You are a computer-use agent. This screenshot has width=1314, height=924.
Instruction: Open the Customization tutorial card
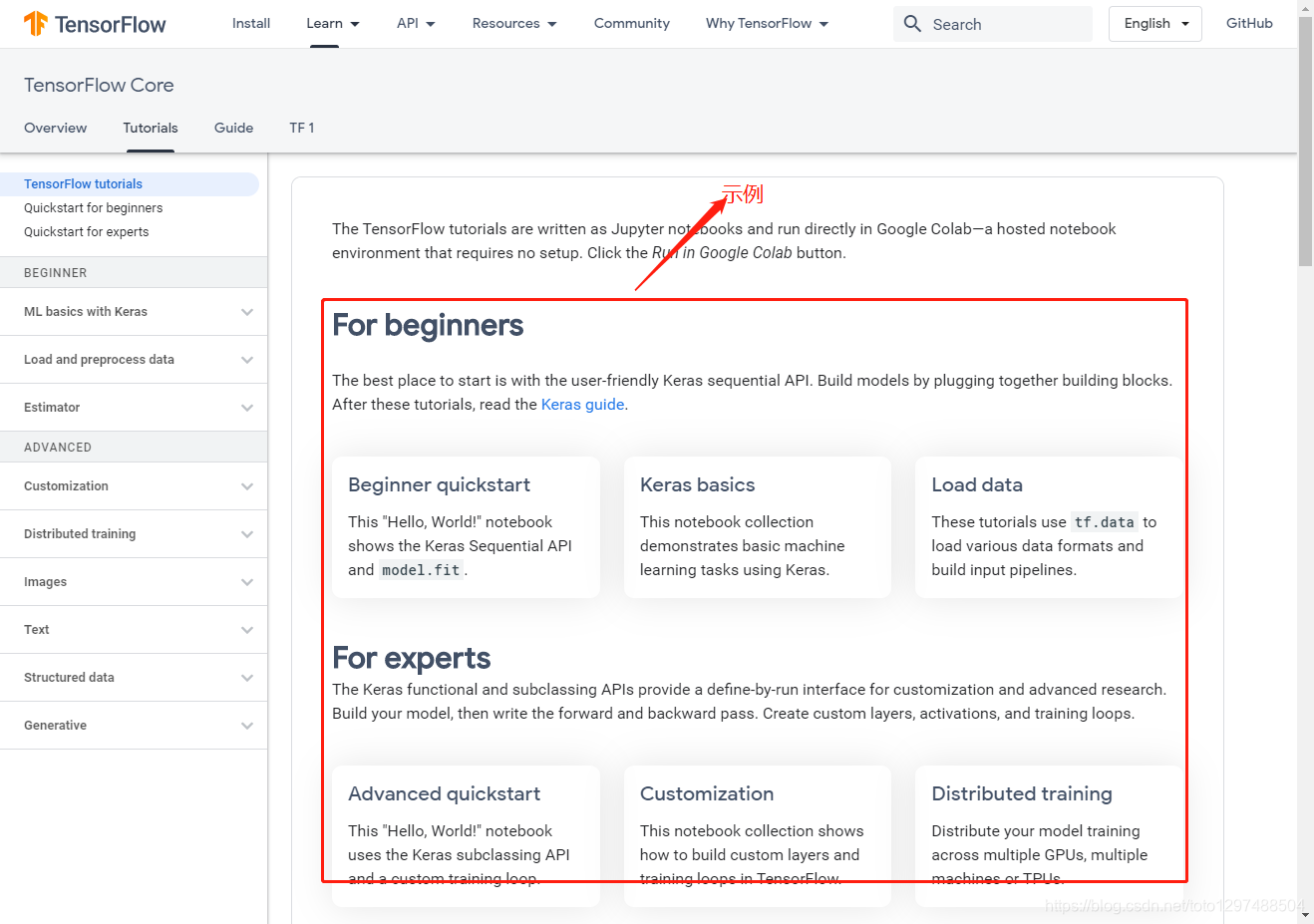click(x=758, y=836)
